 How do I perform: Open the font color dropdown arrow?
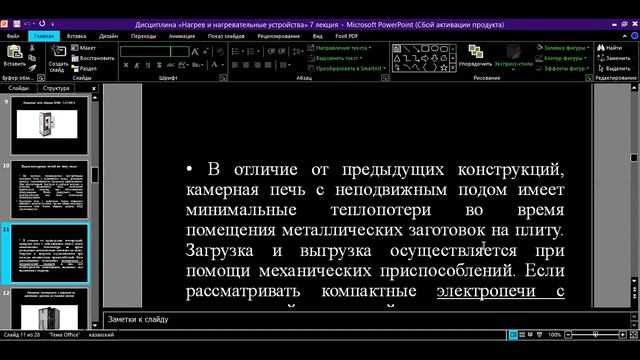(223, 65)
